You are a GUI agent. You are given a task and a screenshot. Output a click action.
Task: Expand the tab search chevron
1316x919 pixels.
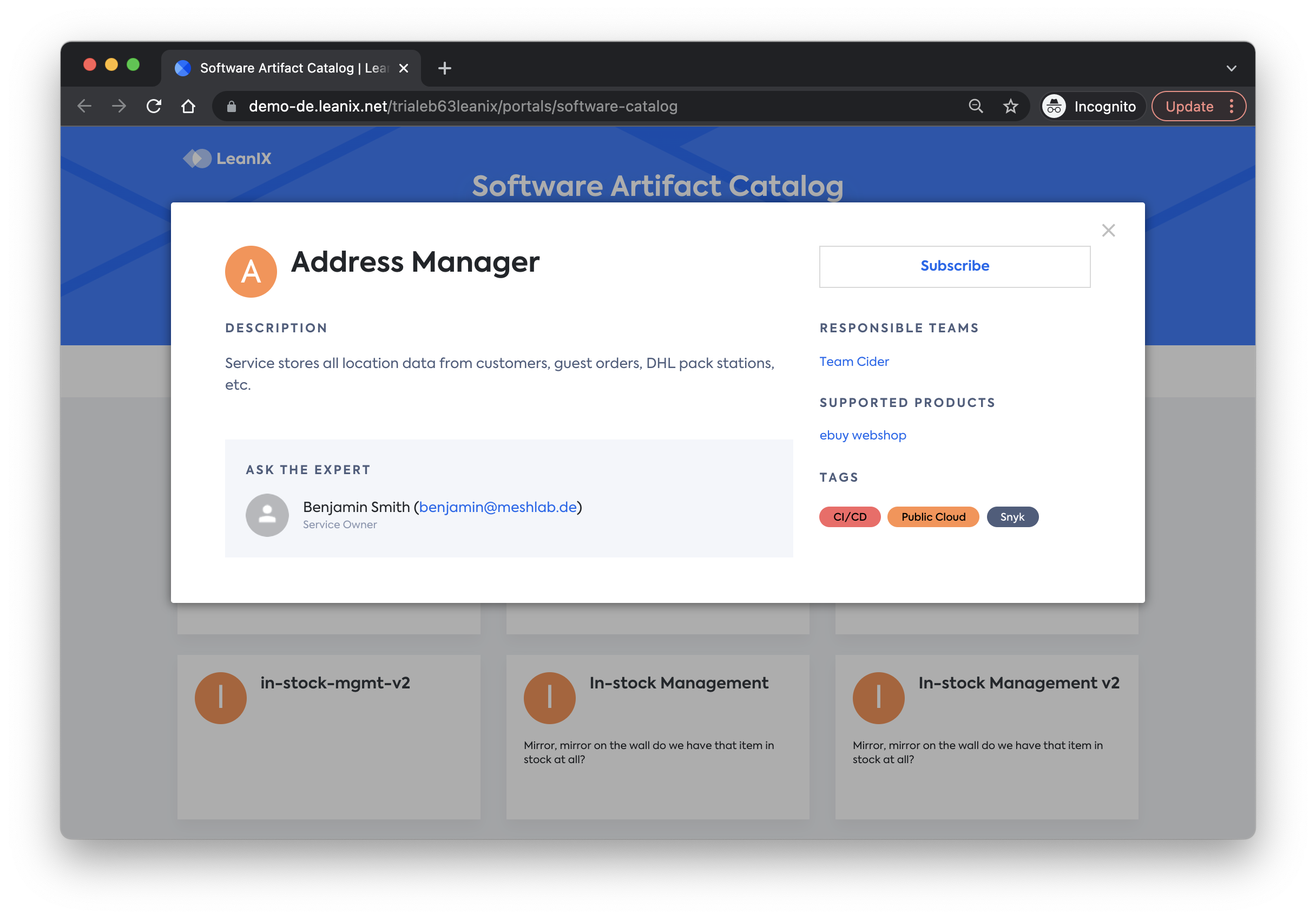click(1231, 69)
